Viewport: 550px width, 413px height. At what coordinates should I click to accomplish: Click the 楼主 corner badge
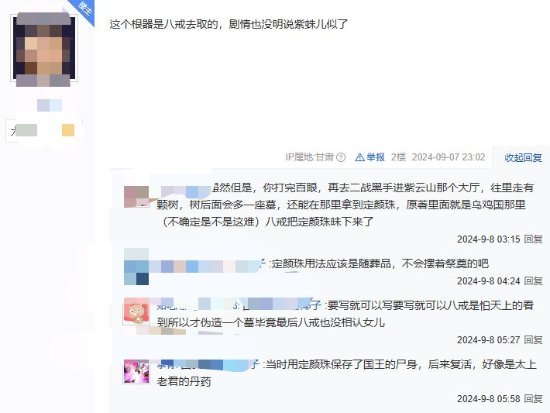coord(83,10)
